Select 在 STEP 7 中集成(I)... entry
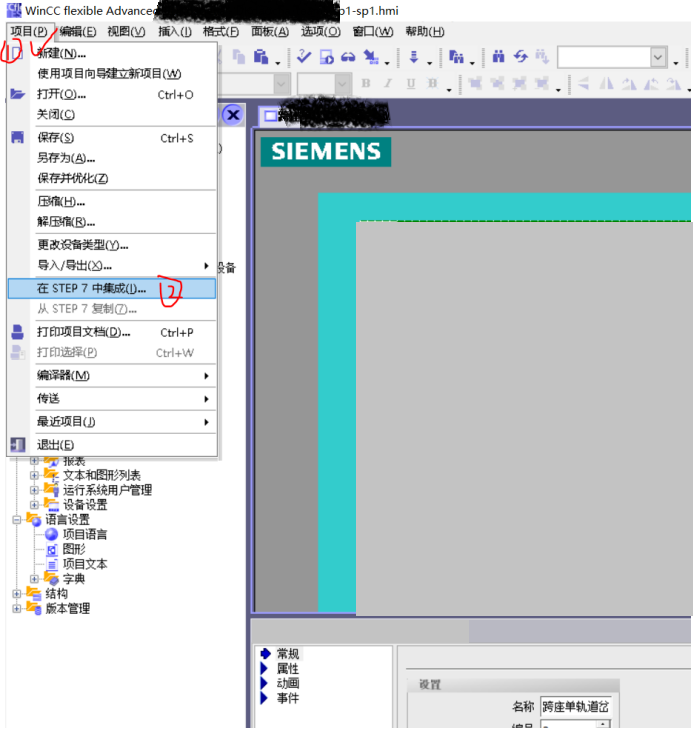Viewport: 693px width, 729px height. (x=112, y=288)
